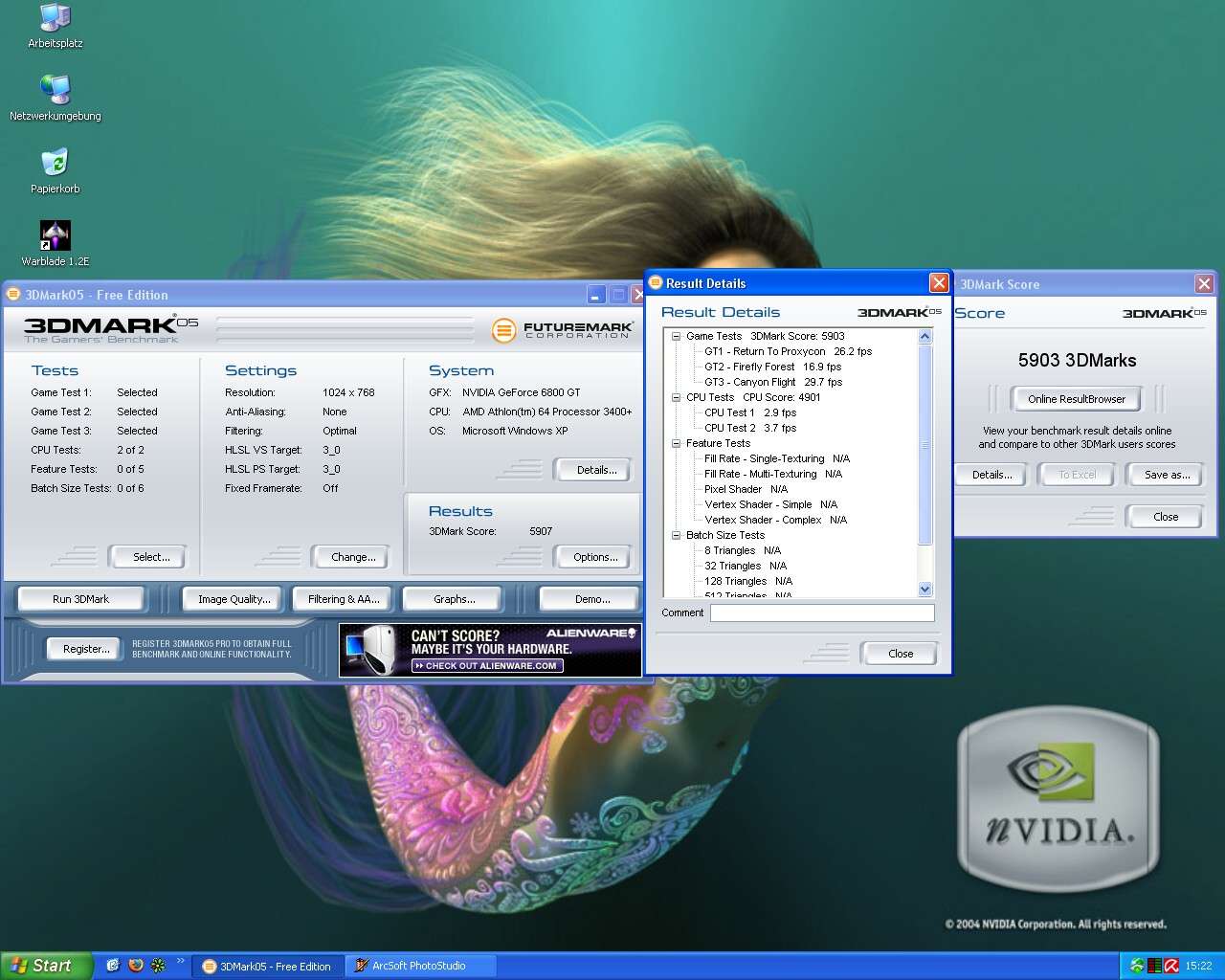Select Vertex Shader - Complex row
Viewport: 1225px width, 980px height.
click(776, 520)
